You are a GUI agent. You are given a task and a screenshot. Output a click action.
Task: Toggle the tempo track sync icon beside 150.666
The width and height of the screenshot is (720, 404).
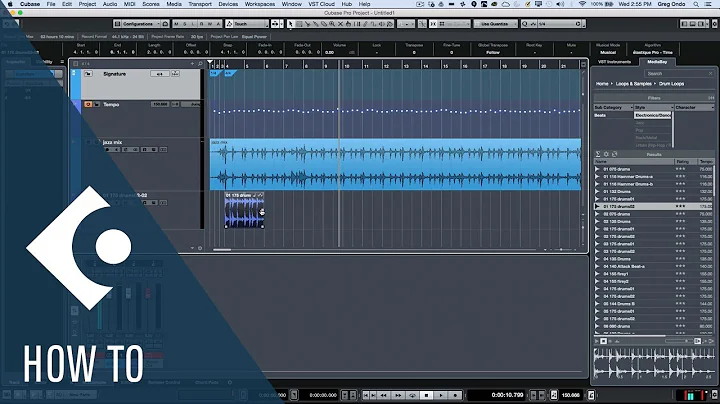(x=554, y=395)
